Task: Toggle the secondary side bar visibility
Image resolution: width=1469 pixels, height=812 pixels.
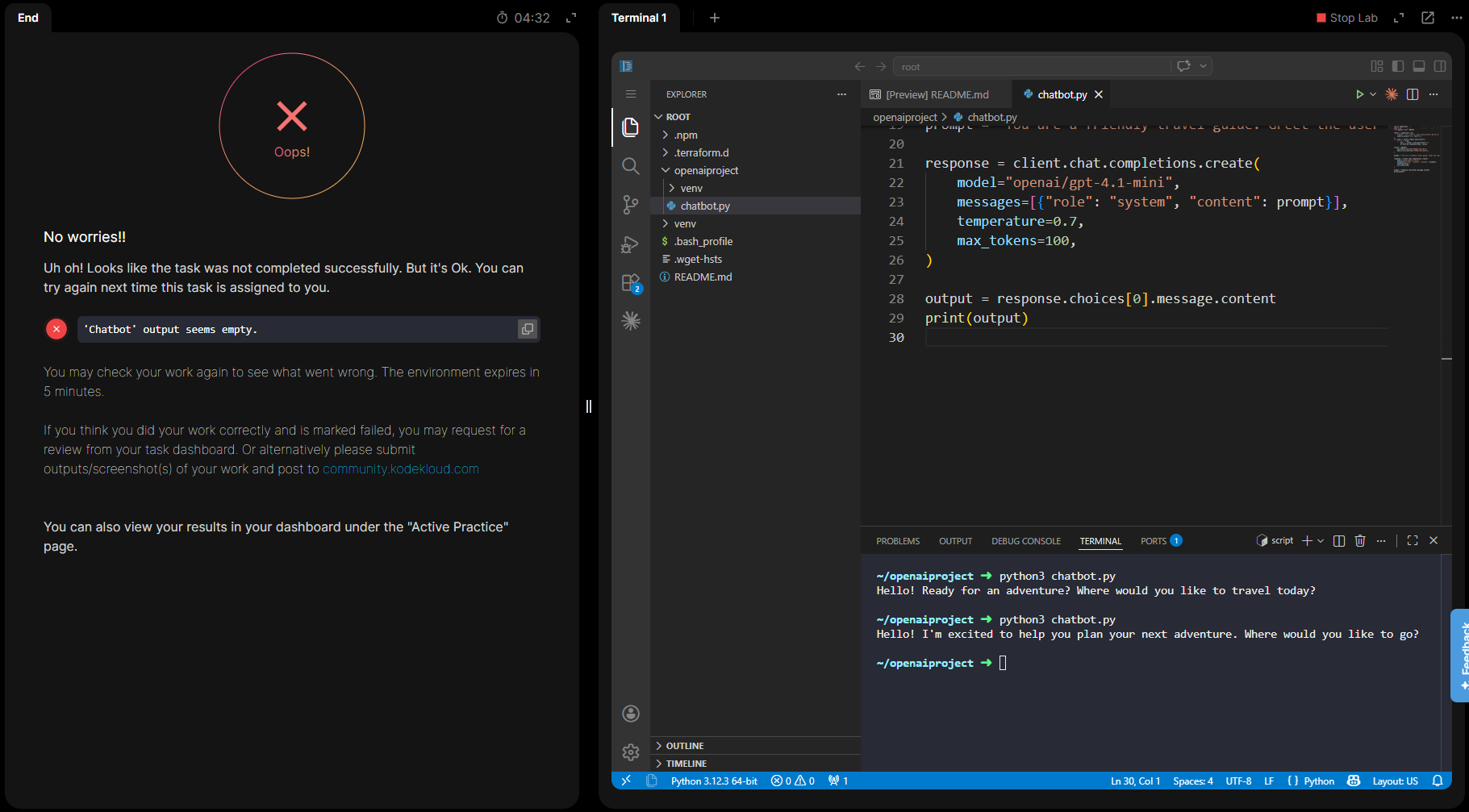Action: 1440,66
